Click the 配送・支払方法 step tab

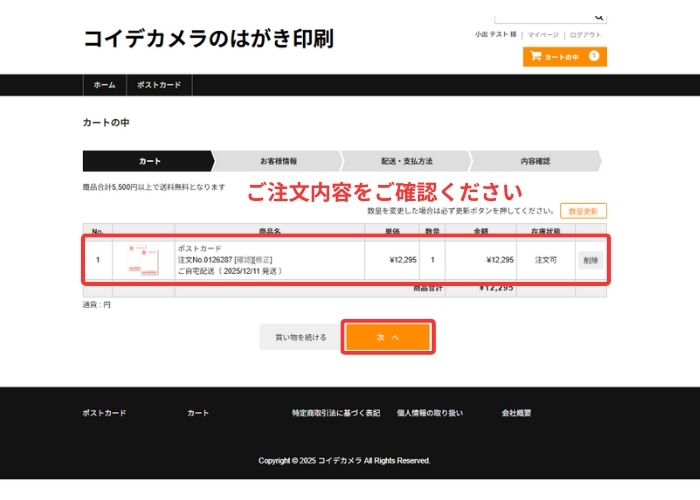406,161
